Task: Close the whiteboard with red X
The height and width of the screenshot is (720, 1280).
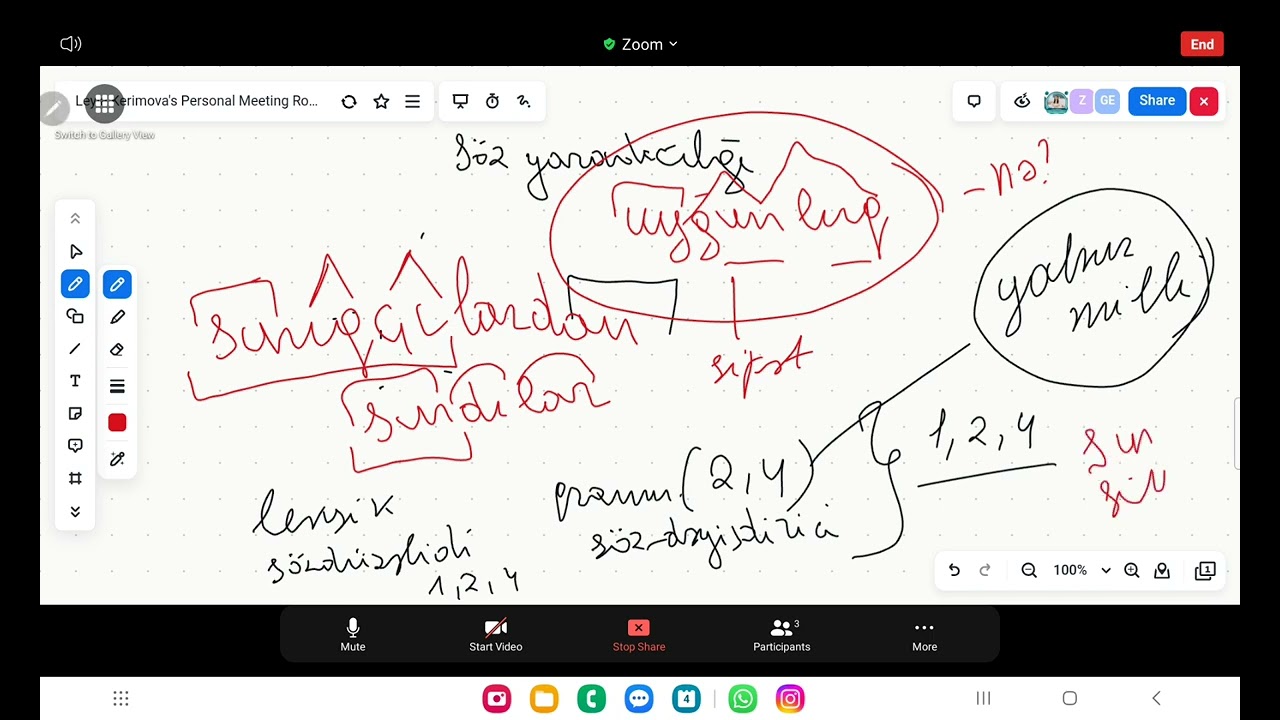Action: click(1204, 101)
